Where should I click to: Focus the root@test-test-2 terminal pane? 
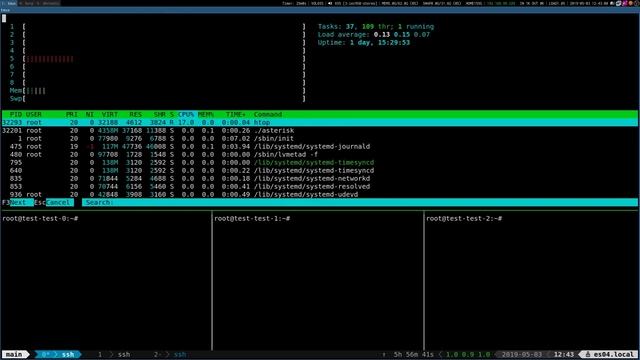pos(532,281)
